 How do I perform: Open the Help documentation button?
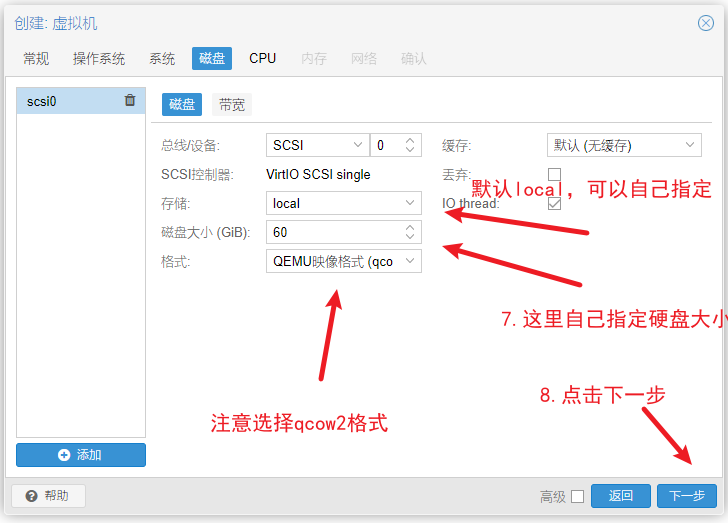[x=48, y=496]
